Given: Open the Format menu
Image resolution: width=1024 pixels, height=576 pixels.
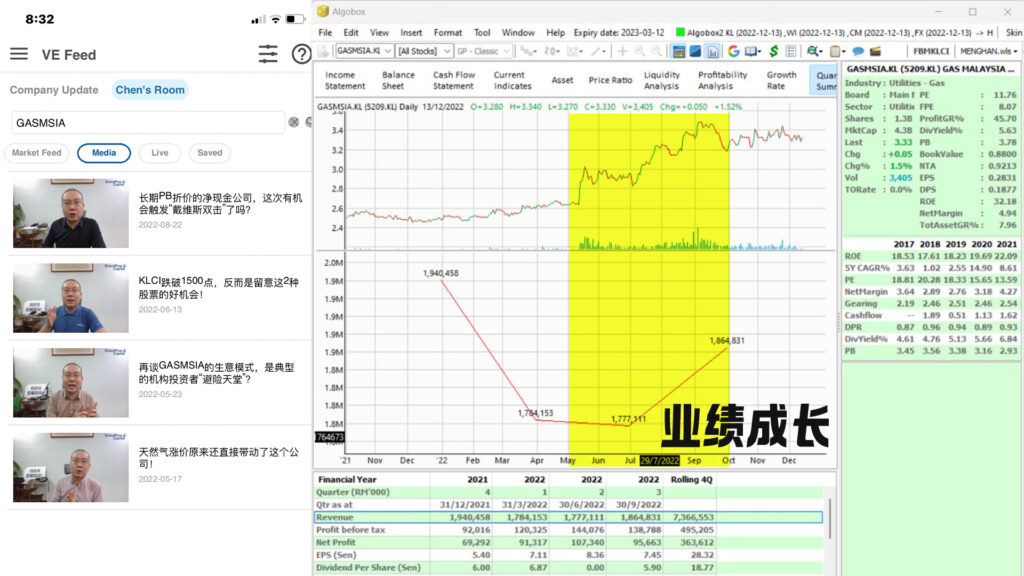Looking at the screenshot, I should click(448, 33).
